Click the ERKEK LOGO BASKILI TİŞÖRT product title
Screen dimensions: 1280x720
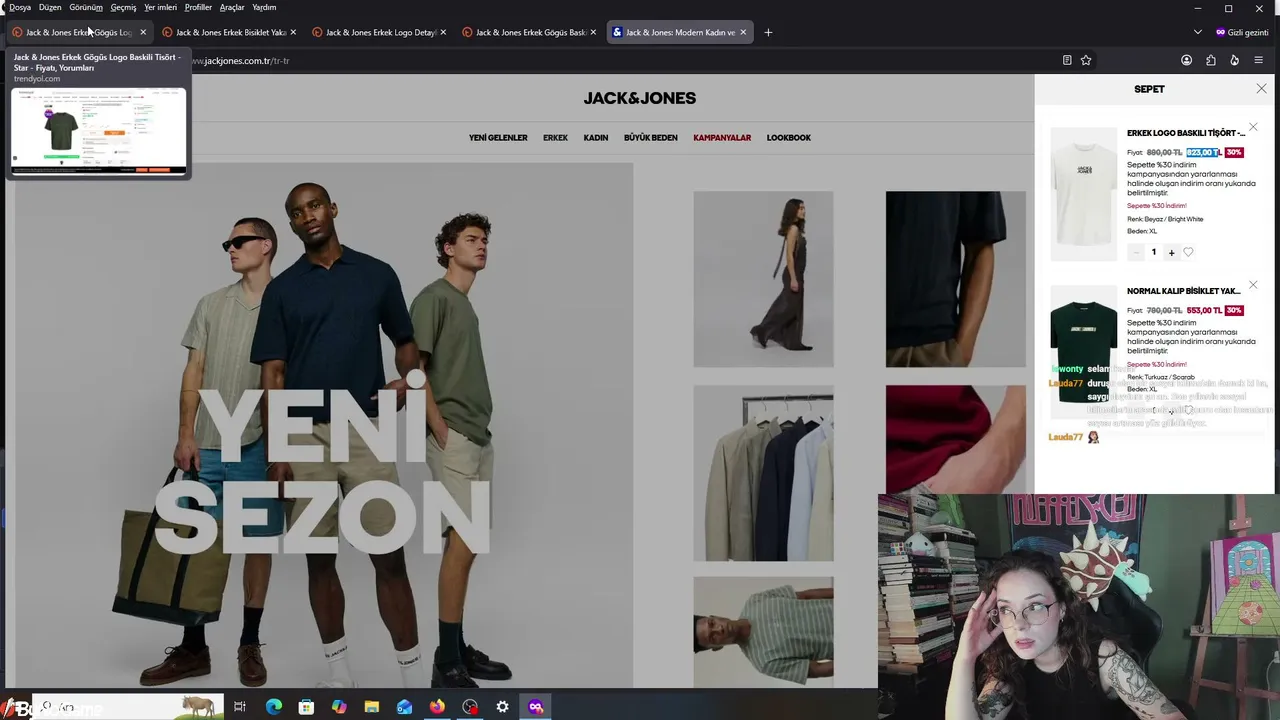(1186, 133)
